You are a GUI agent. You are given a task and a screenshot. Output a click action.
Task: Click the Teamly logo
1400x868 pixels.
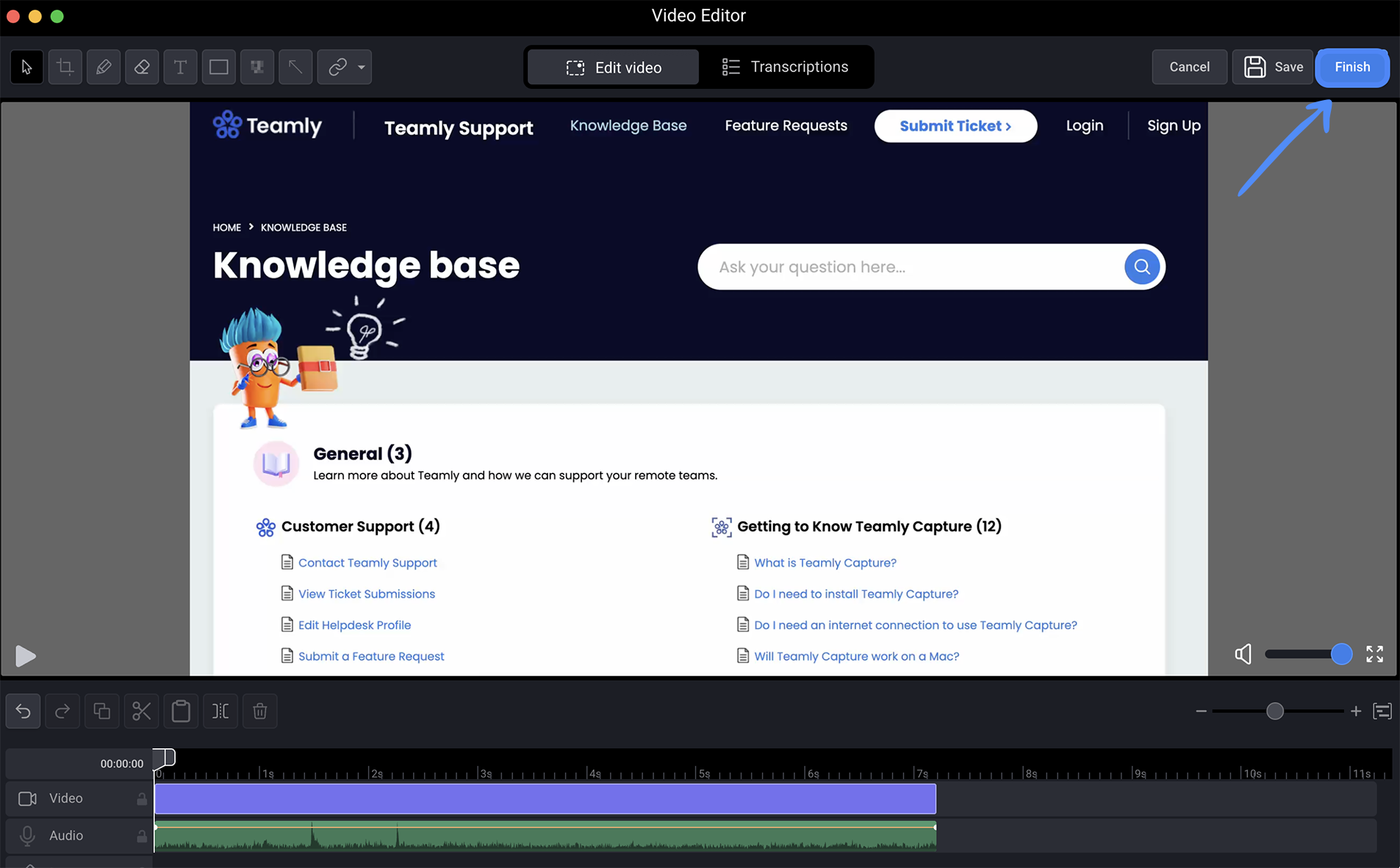268,126
